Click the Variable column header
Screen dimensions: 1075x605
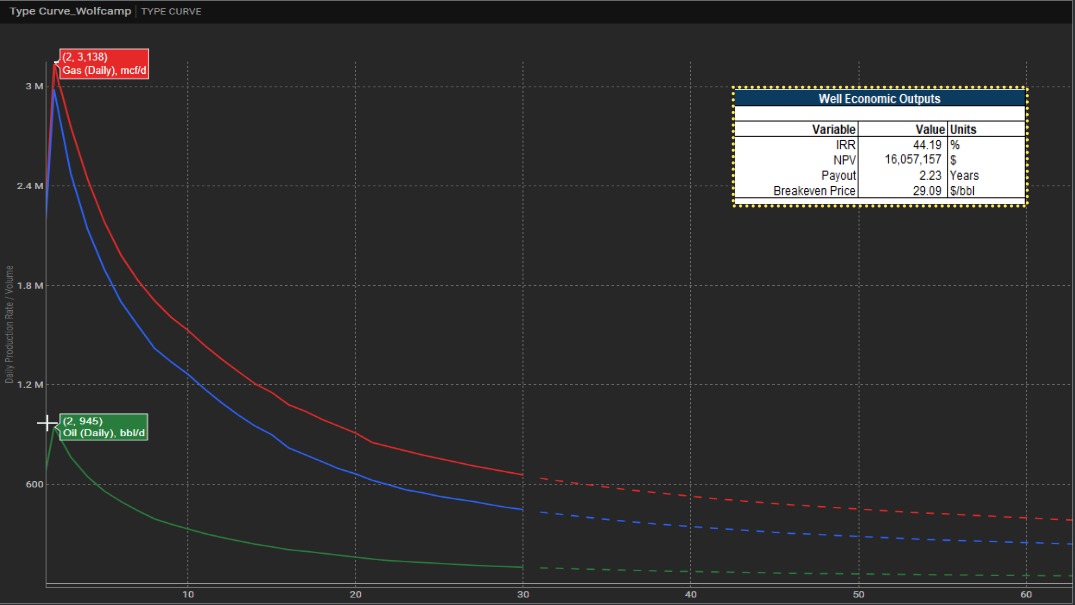[834, 130]
